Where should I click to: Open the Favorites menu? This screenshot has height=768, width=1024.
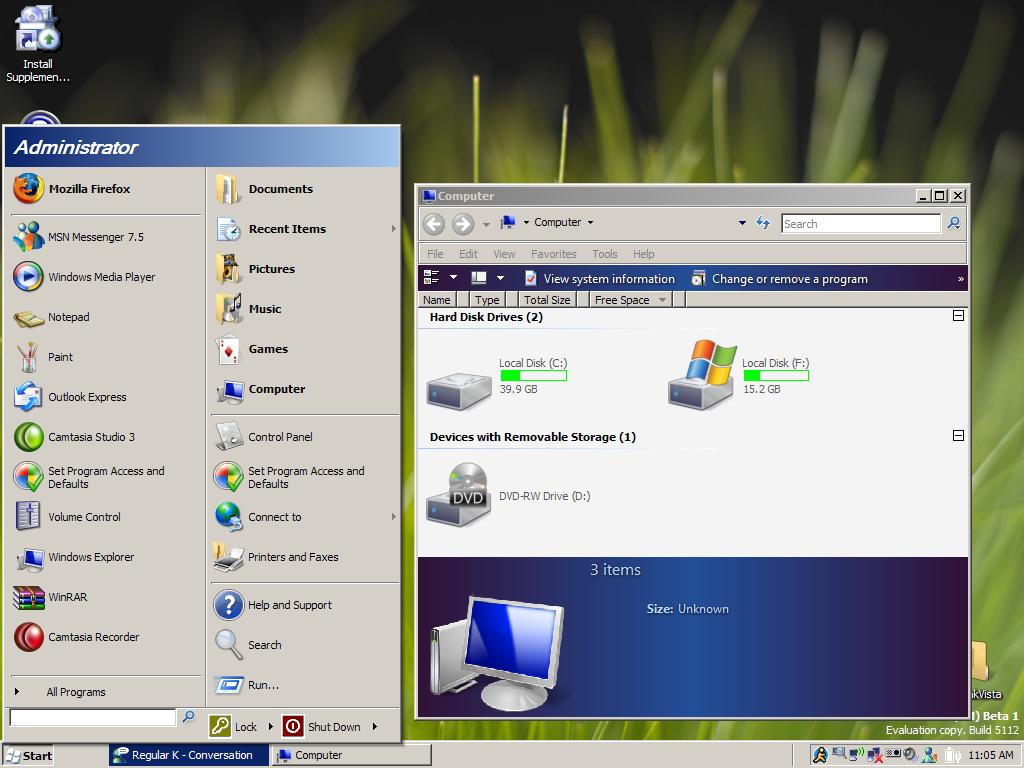[553, 254]
